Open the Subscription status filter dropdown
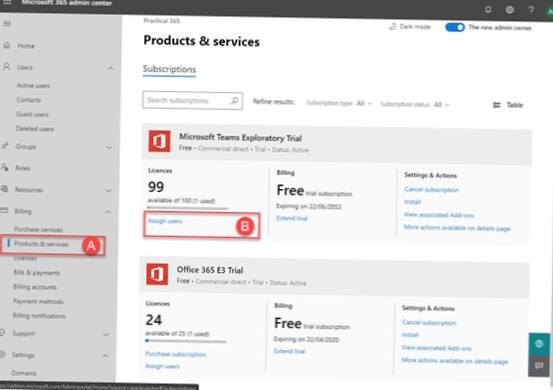Viewport: 553px width, 390px height. tap(414, 104)
